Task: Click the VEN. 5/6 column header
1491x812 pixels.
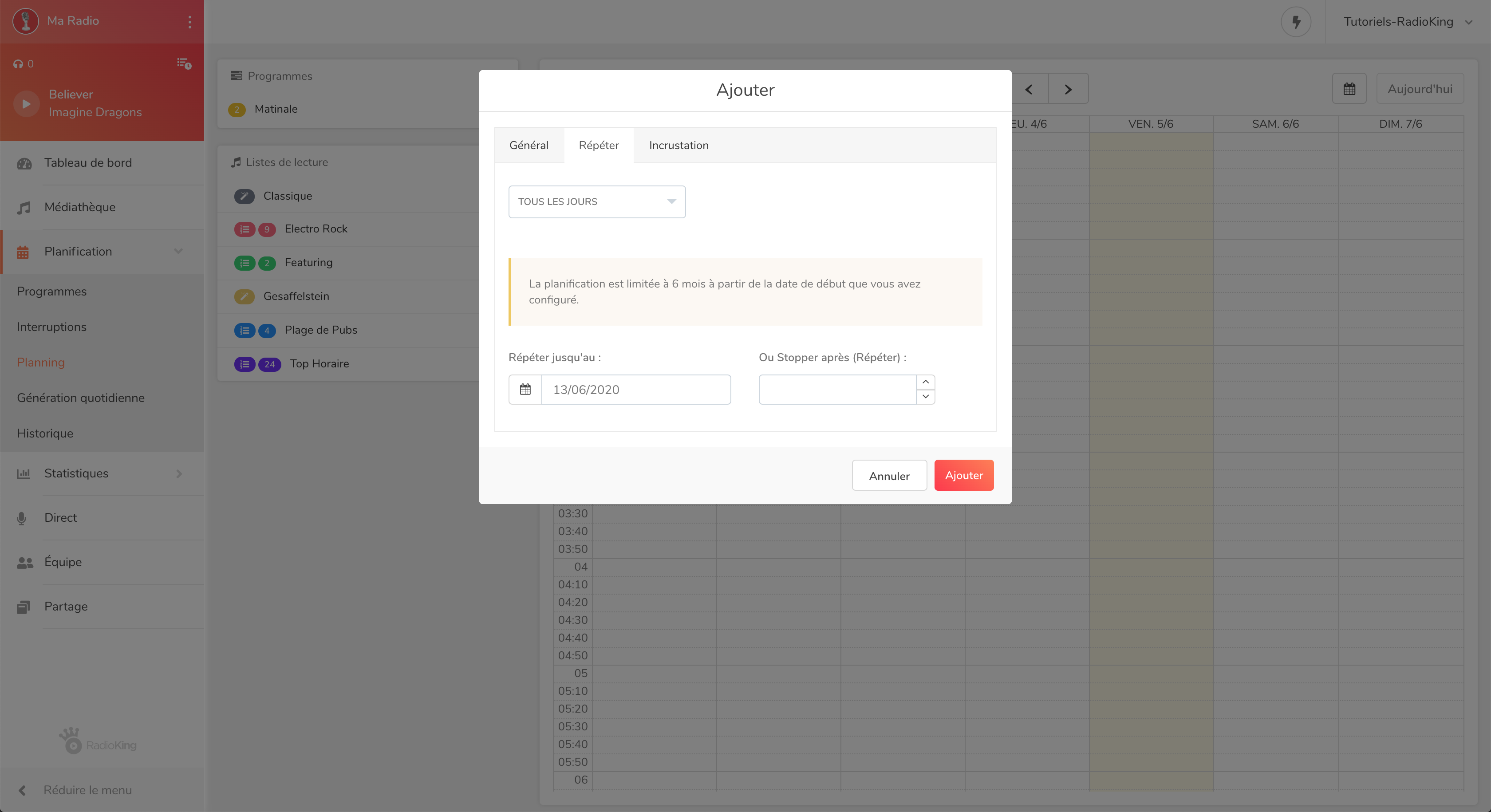Action: point(1151,124)
